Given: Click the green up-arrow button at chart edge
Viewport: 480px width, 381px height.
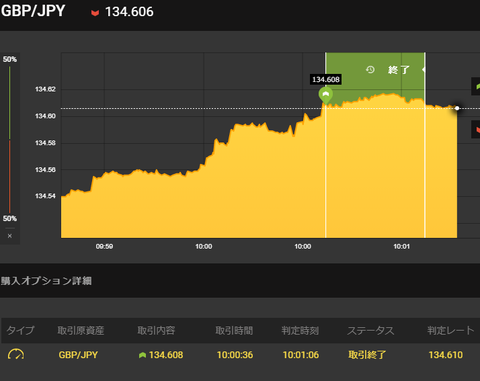Looking at the screenshot, I should [476, 86].
